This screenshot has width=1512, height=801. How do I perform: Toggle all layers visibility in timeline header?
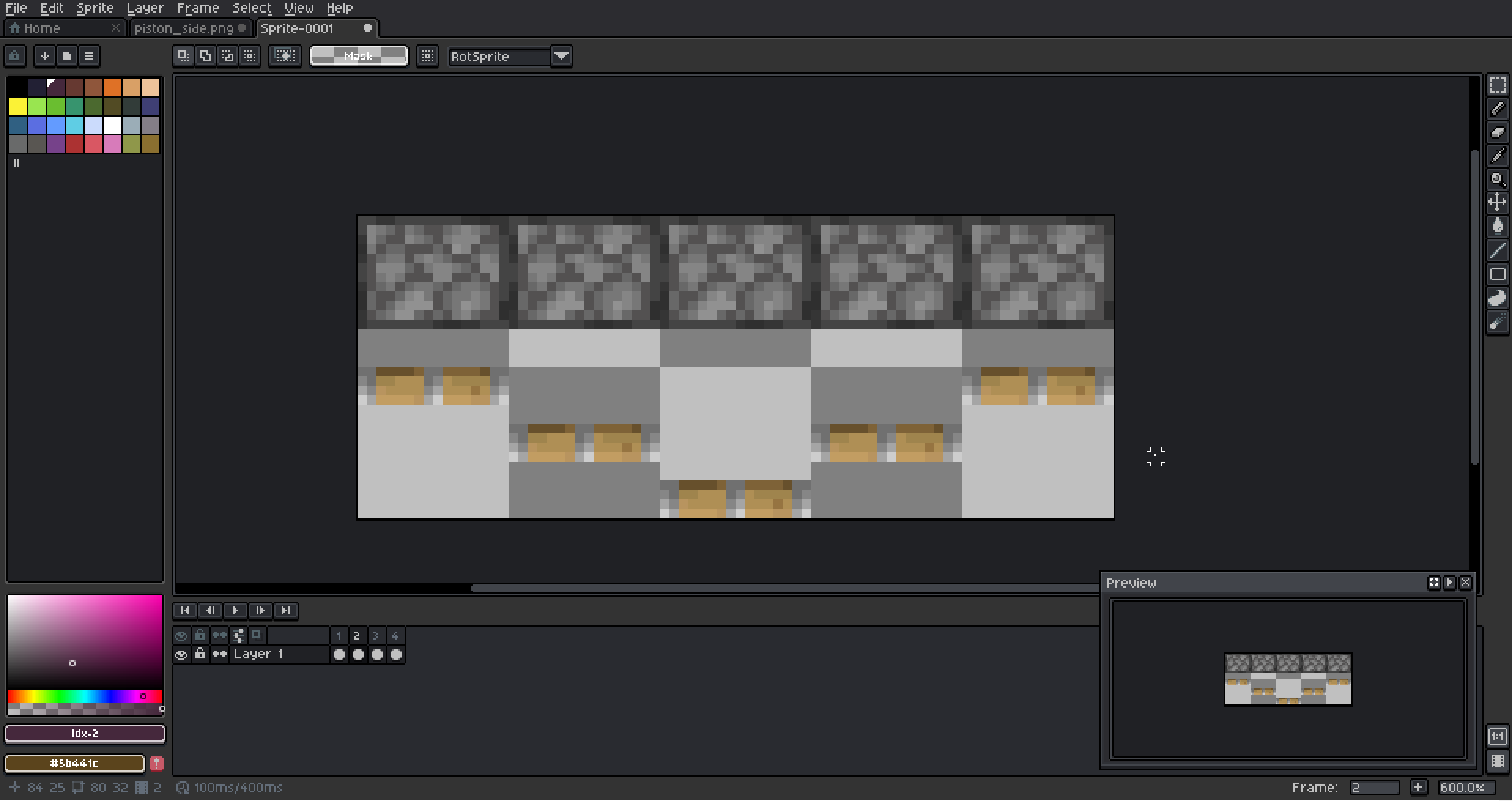pos(181,636)
